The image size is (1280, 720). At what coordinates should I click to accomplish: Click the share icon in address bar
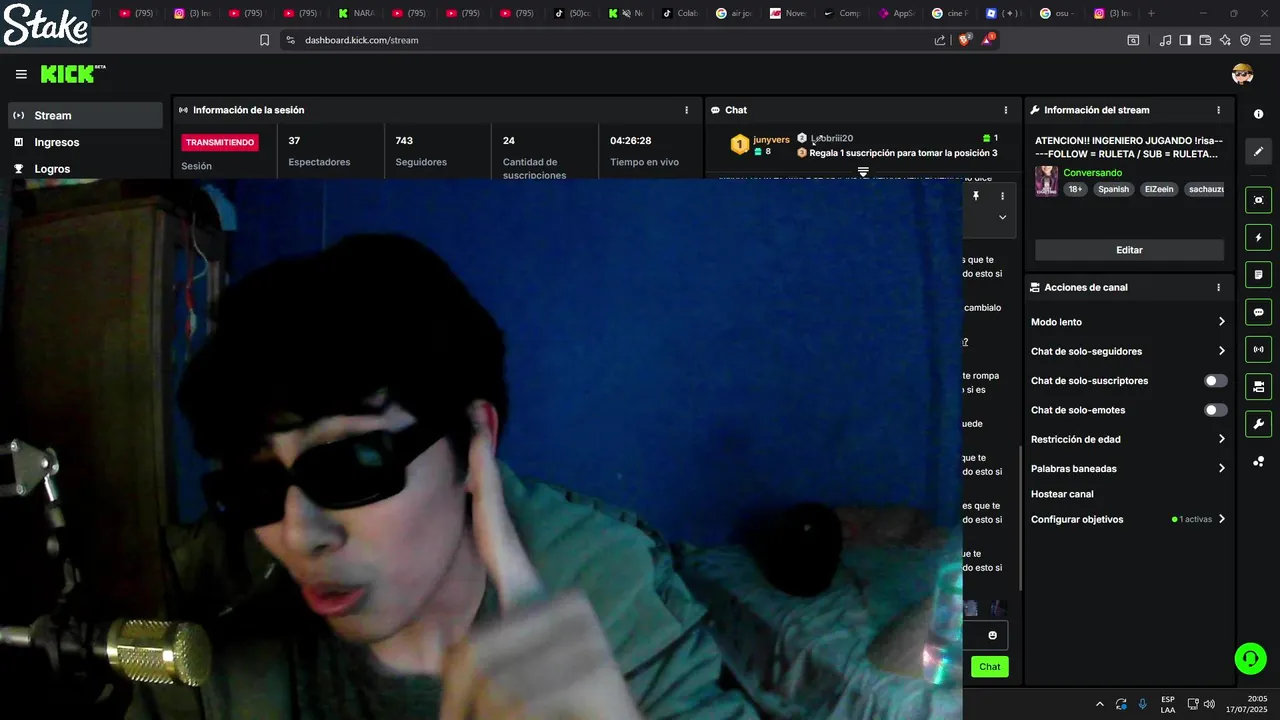940,40
